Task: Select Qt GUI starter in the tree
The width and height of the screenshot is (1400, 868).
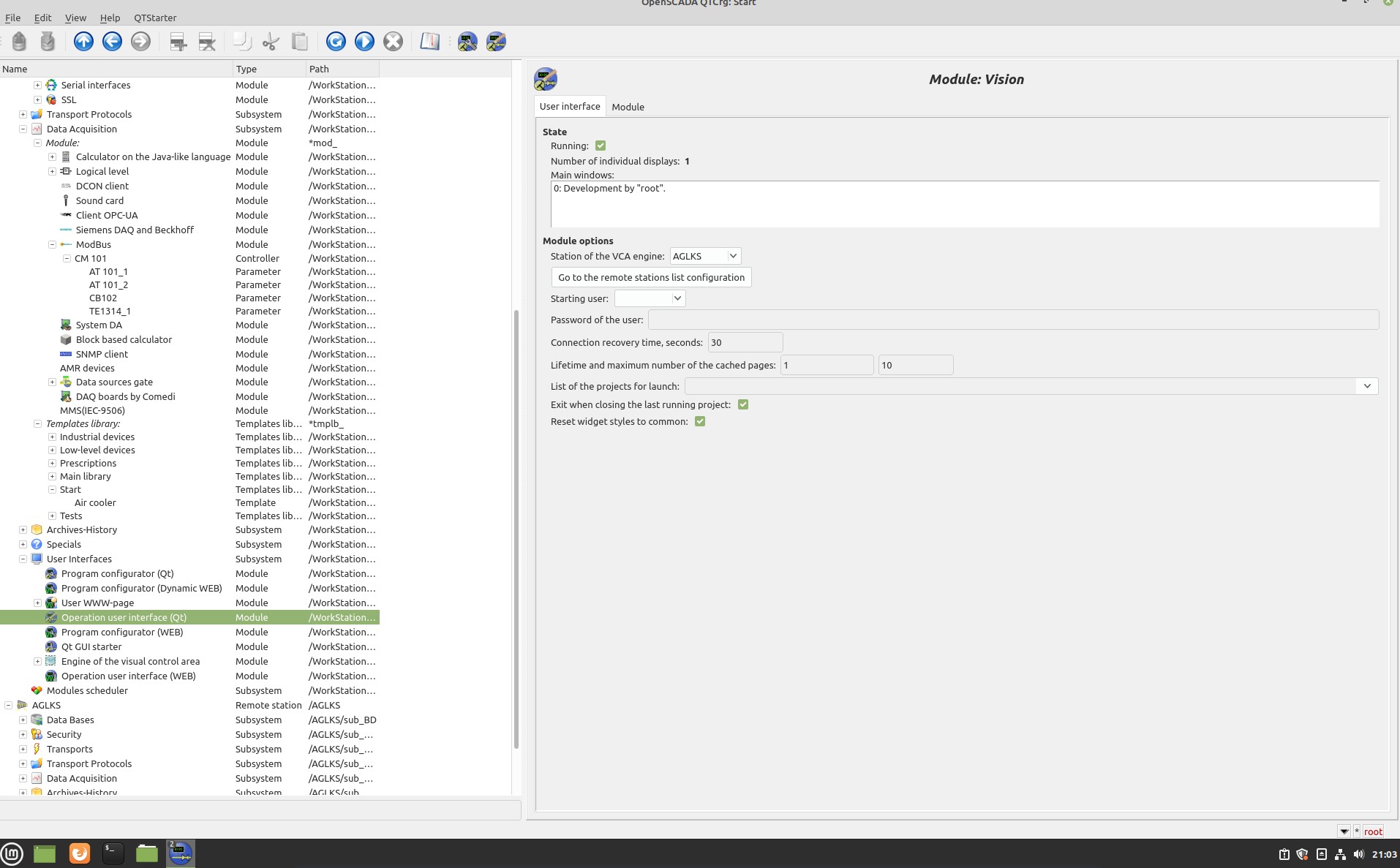Action: pyautogui.click(x=91, y=647)
